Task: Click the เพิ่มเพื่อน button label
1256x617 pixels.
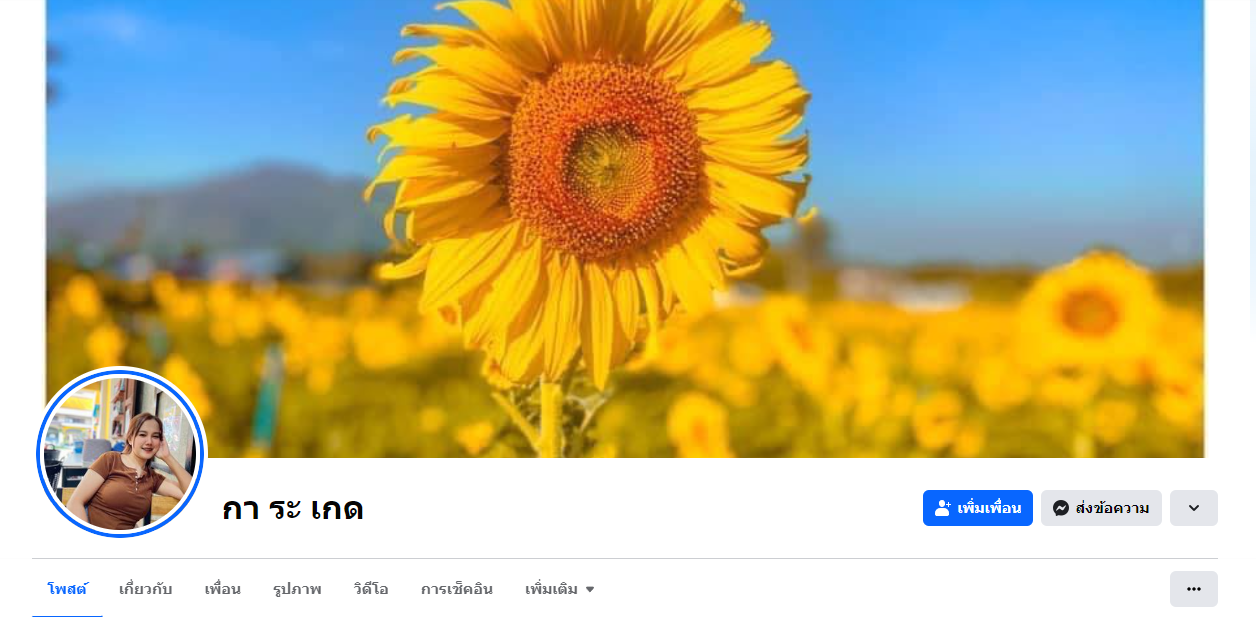Action: 989,508
